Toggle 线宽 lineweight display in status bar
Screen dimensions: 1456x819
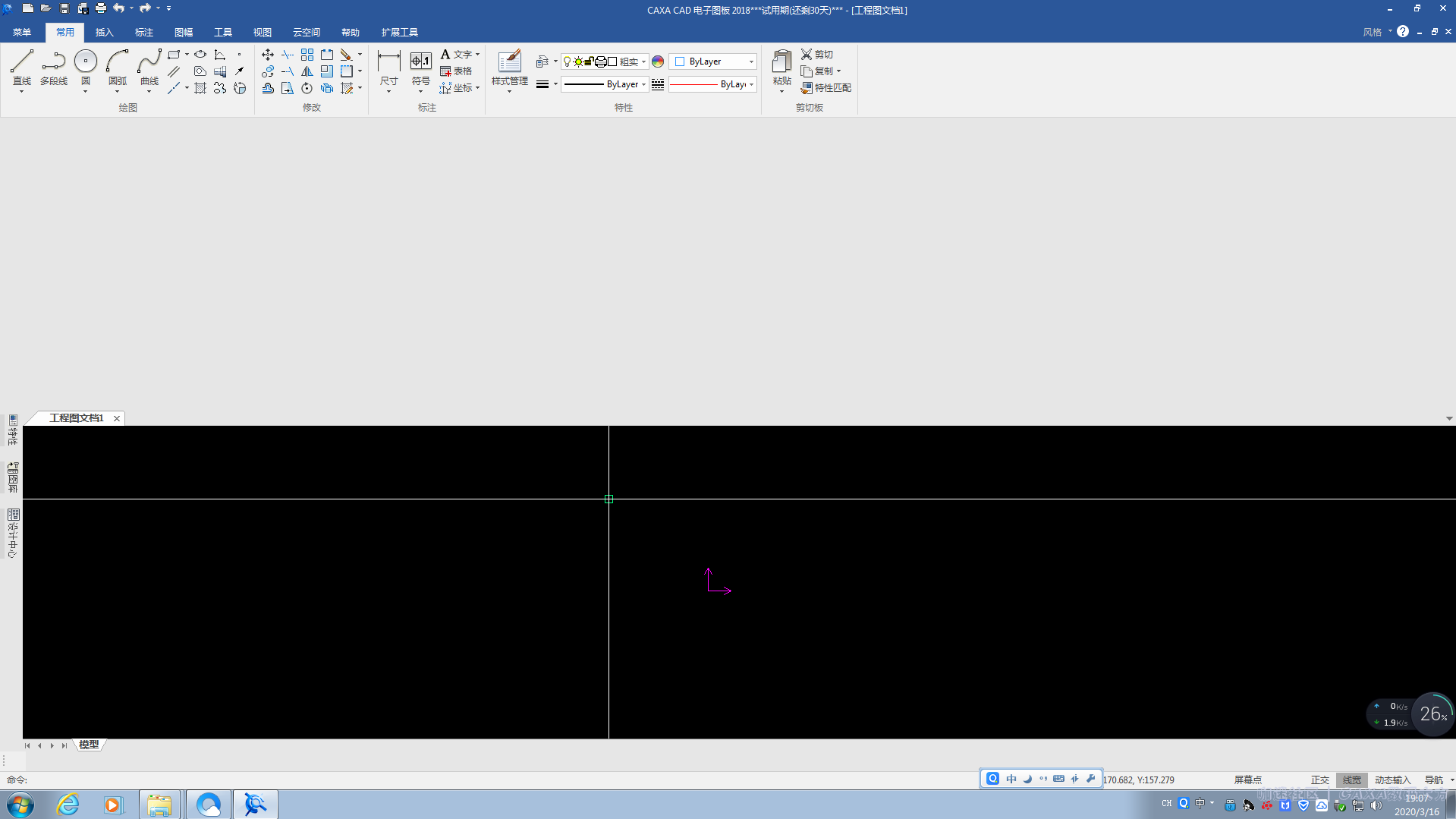point(1352,780)
